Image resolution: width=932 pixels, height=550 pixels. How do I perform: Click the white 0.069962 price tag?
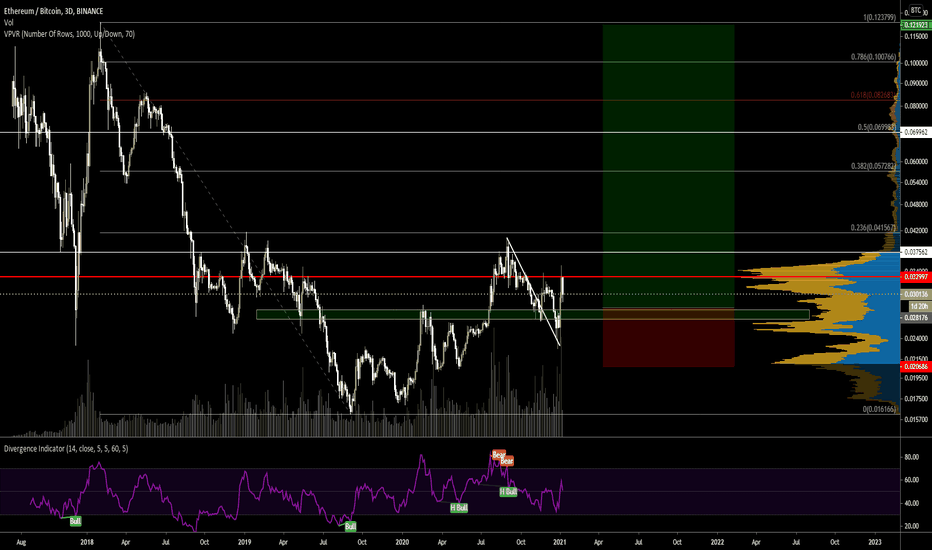coord(916,132)
